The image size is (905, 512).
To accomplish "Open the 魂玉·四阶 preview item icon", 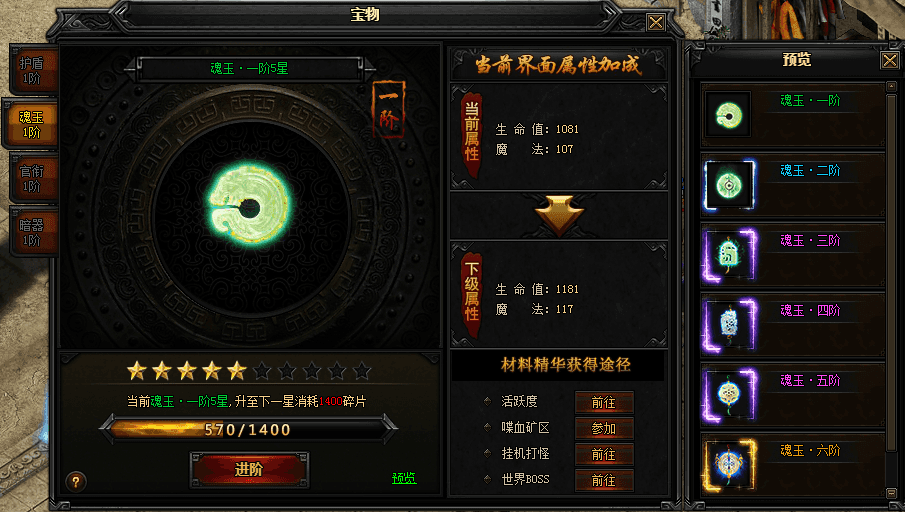I will coord(729,325).
